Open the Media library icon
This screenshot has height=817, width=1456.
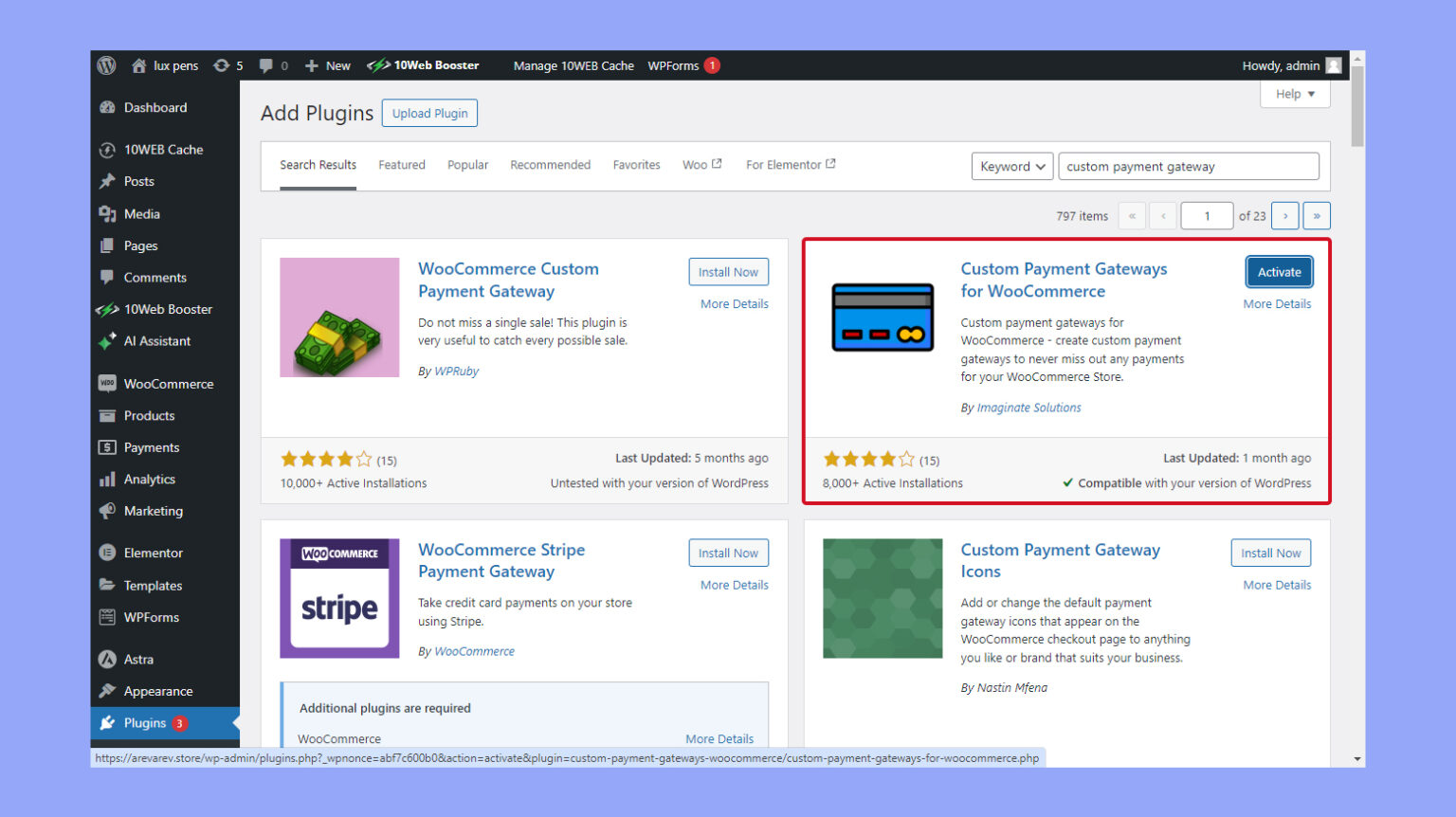109,213
